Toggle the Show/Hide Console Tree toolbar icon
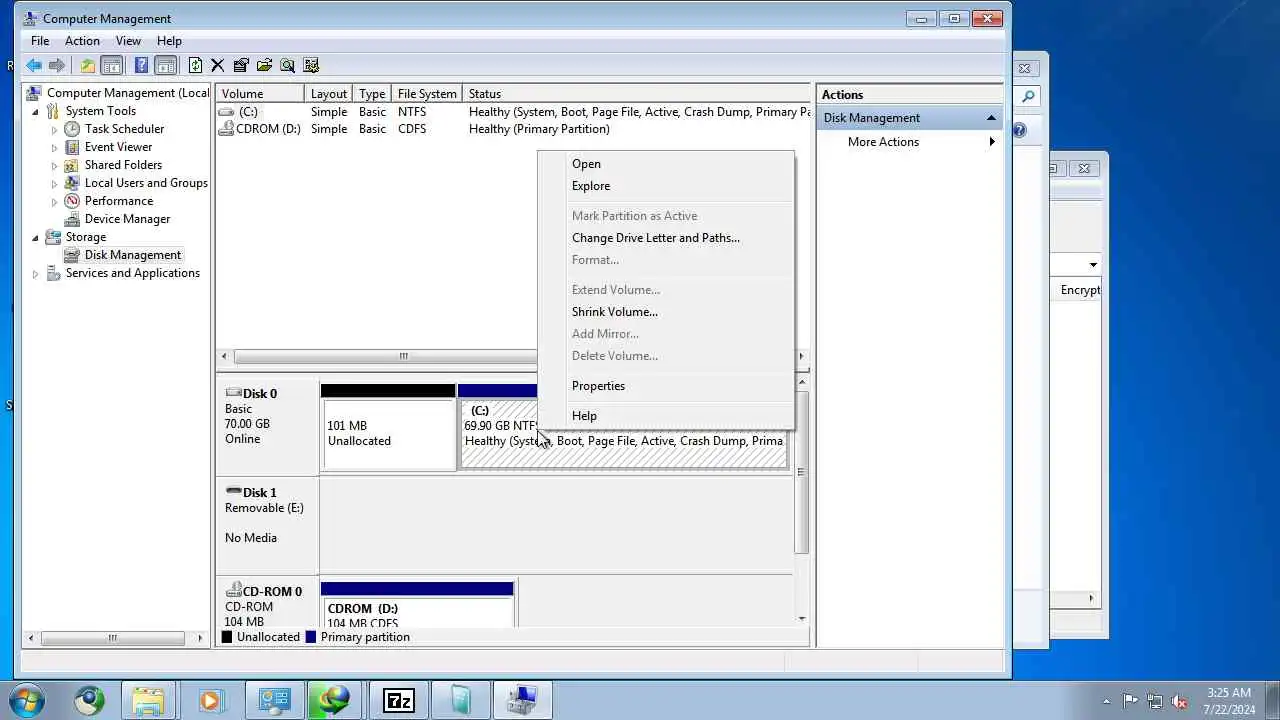The width and height of the screenshot is (1280, 720). tap(112, 65)
